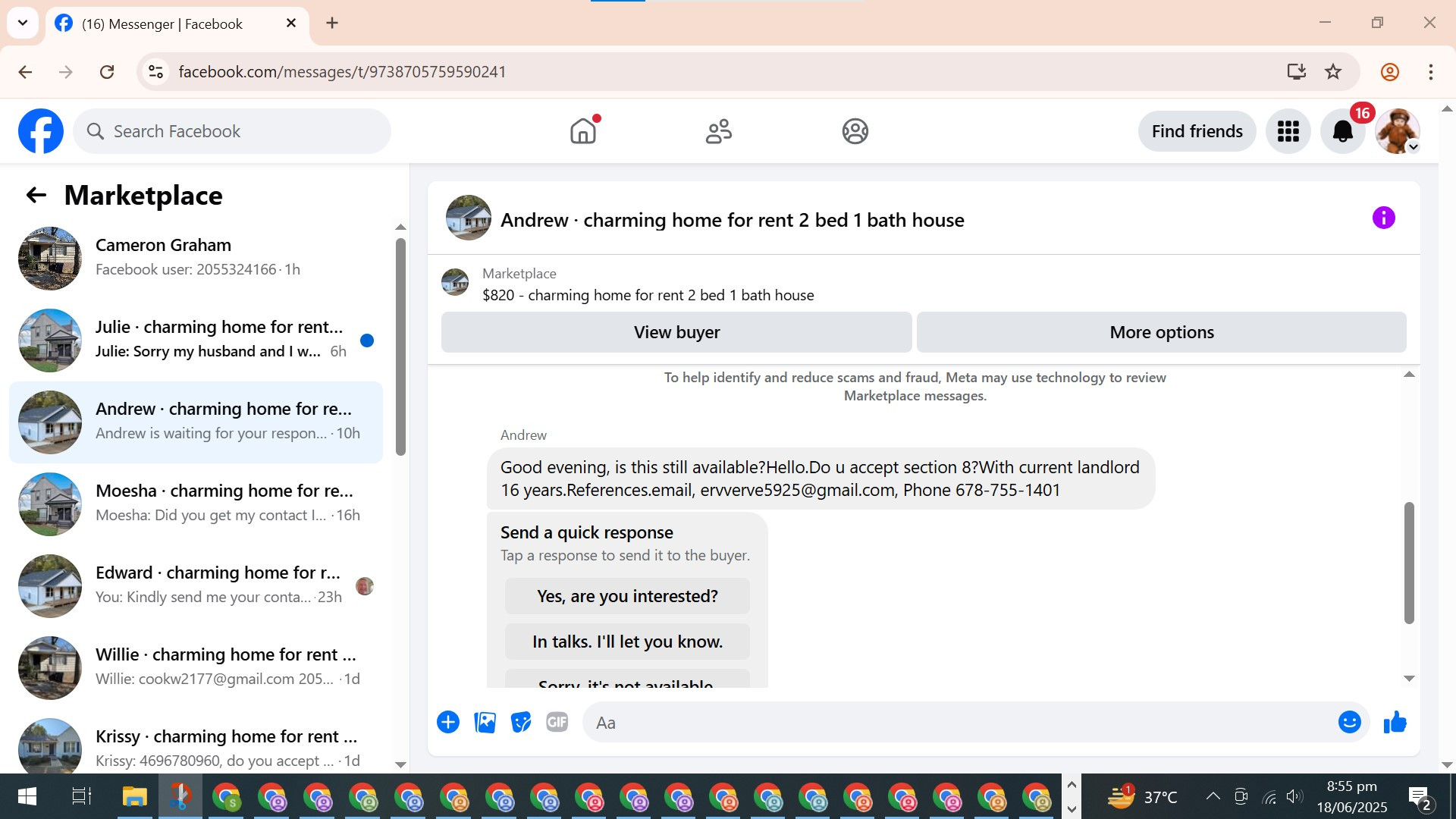Click the install app icon in address bar
1456x819 pixels.
[x=1296, y=72]
